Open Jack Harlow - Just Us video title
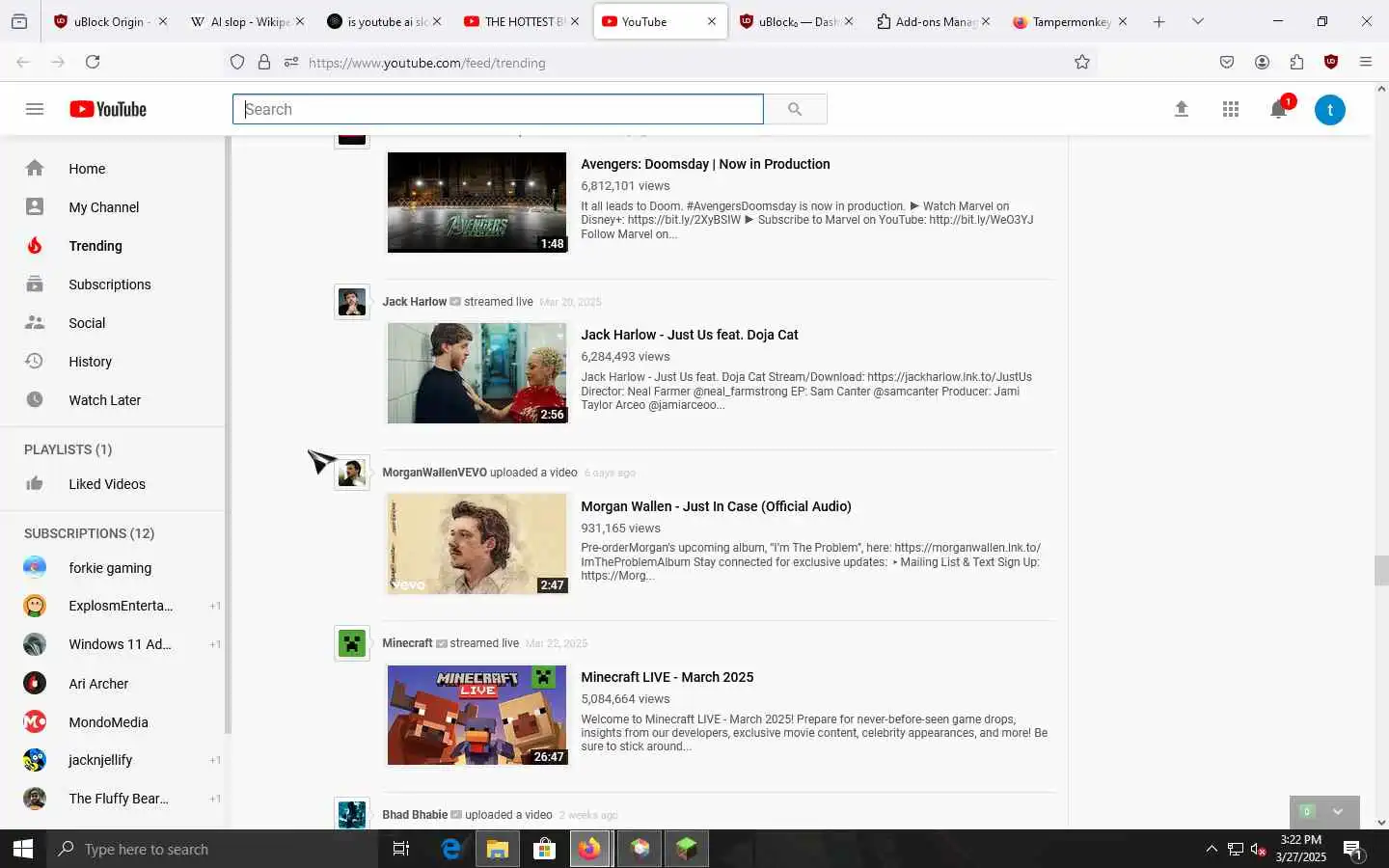The image size is (1389, 868). coord(690,335)
